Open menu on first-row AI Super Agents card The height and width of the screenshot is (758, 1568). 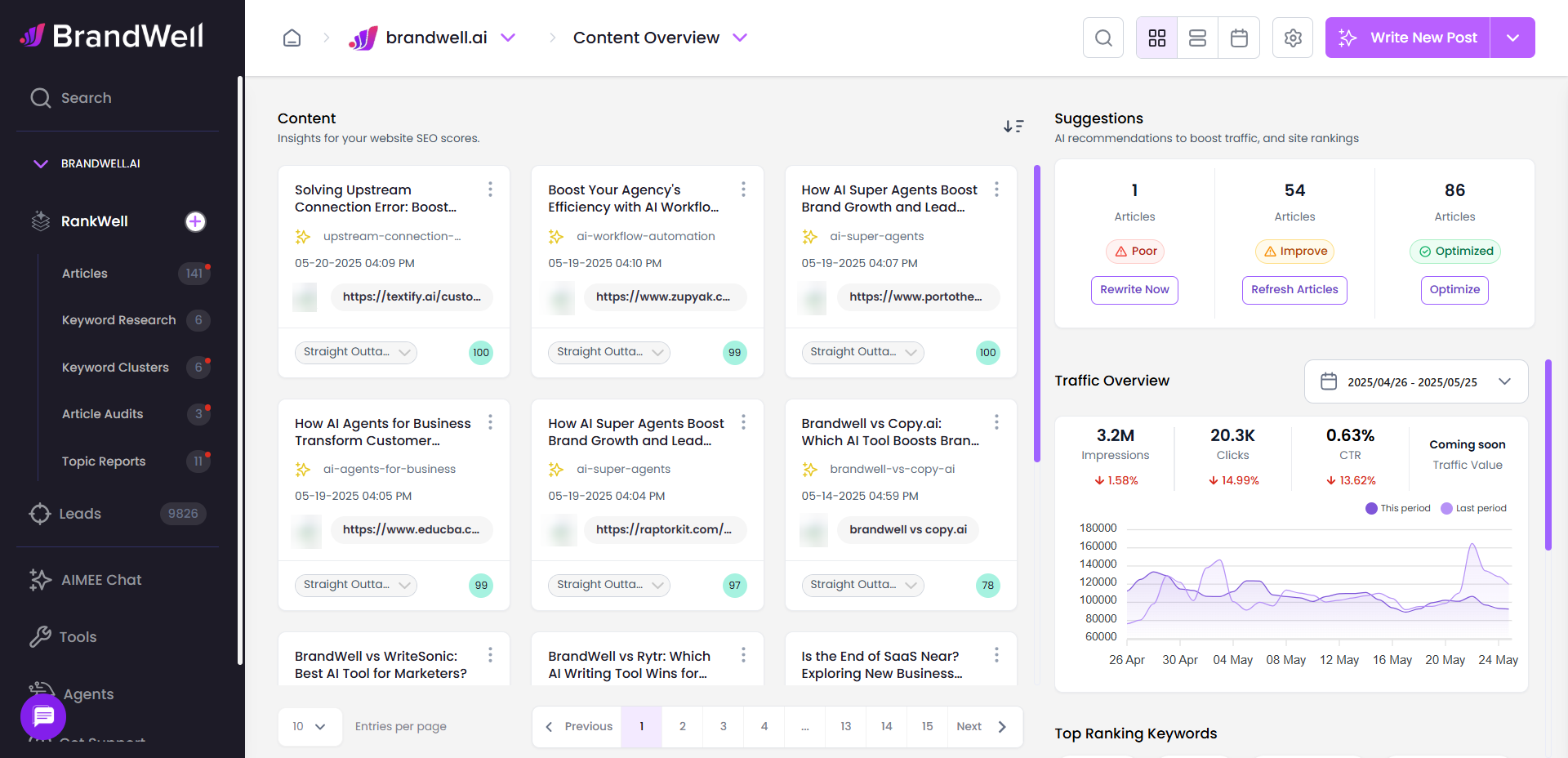tap(996, 189)
